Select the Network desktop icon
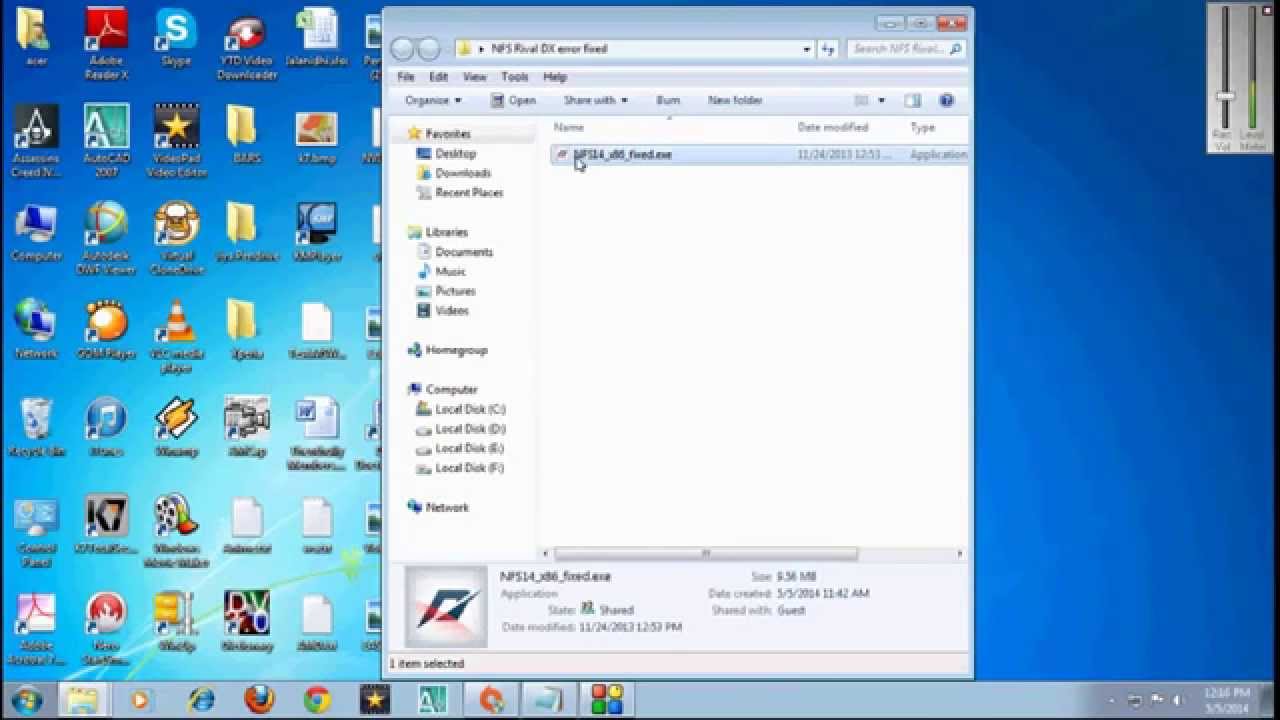The width and height of the screenshot is (1280, 720). pyautogui.click(x=36, y=330)
